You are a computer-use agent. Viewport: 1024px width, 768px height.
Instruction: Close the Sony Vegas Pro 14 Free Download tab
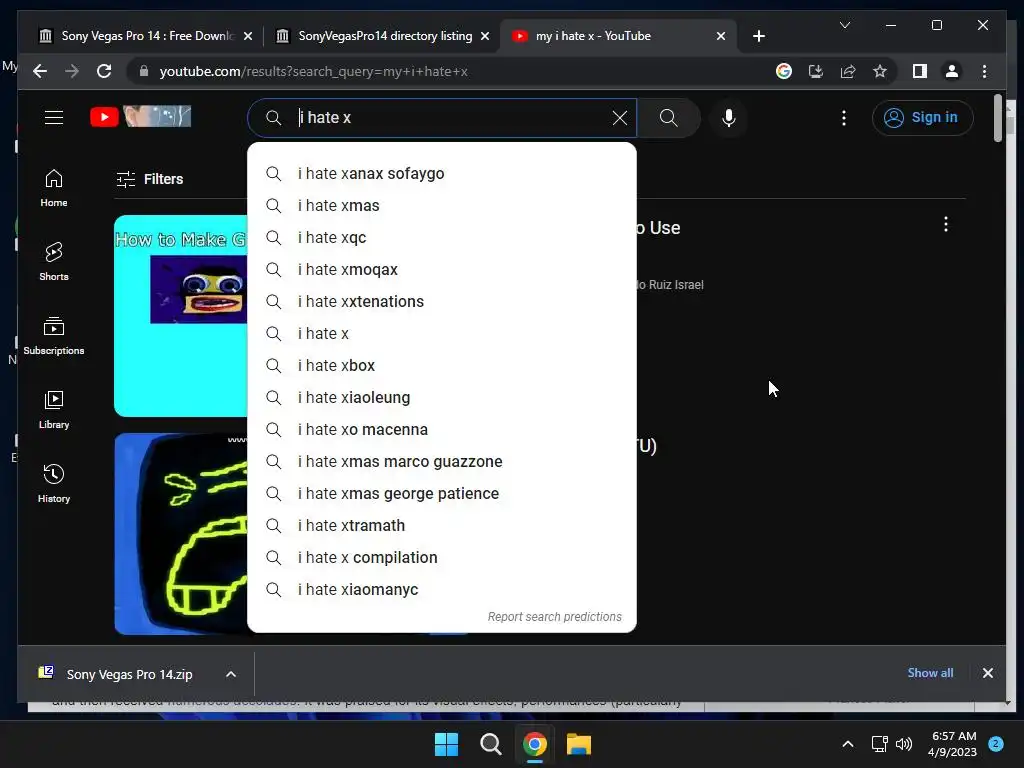248,36
